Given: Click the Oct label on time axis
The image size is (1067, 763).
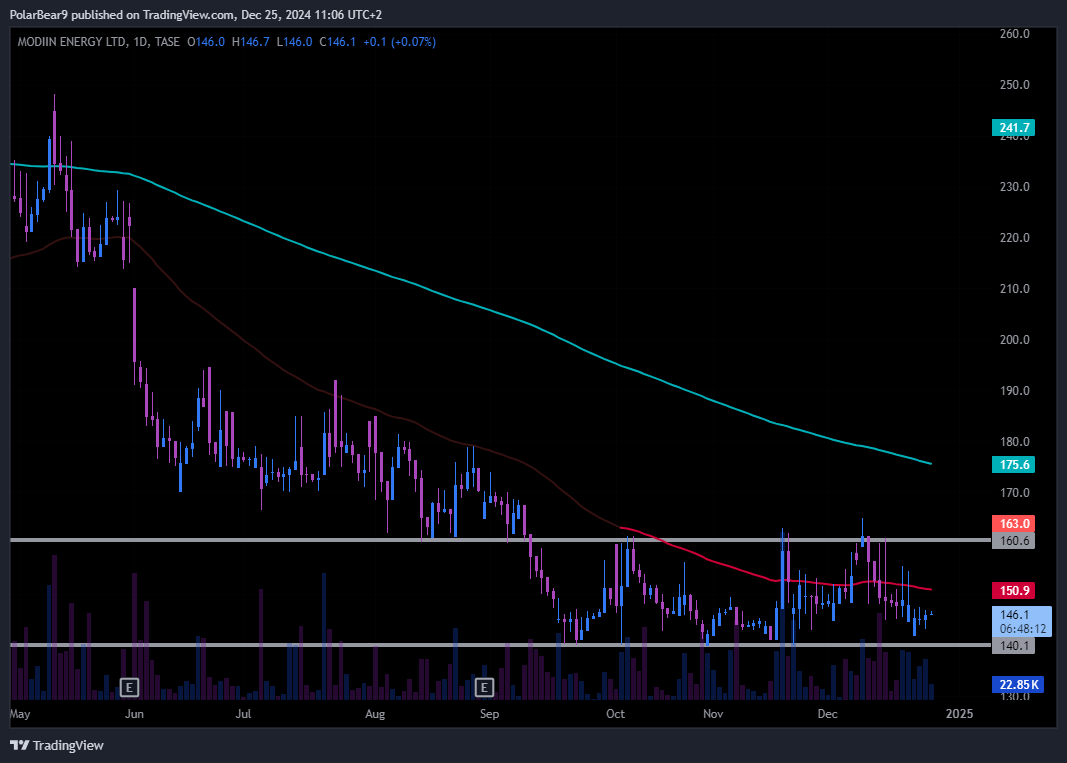Looking at the screenshot, I should [x=615, y=714].
